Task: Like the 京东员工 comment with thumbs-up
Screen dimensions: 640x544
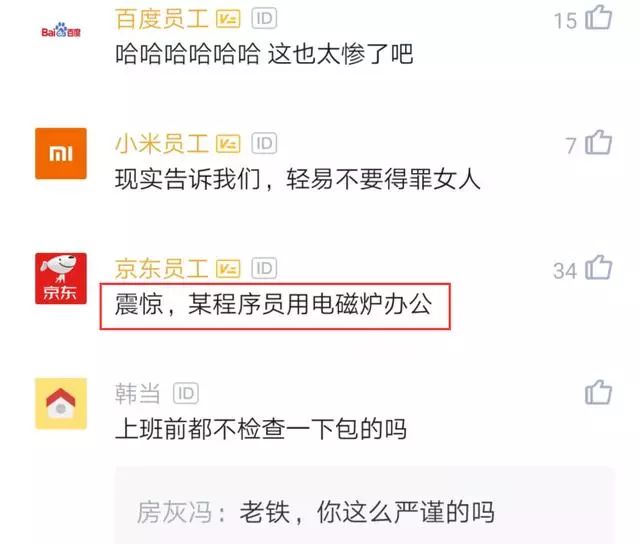Action: click(598, 267)
